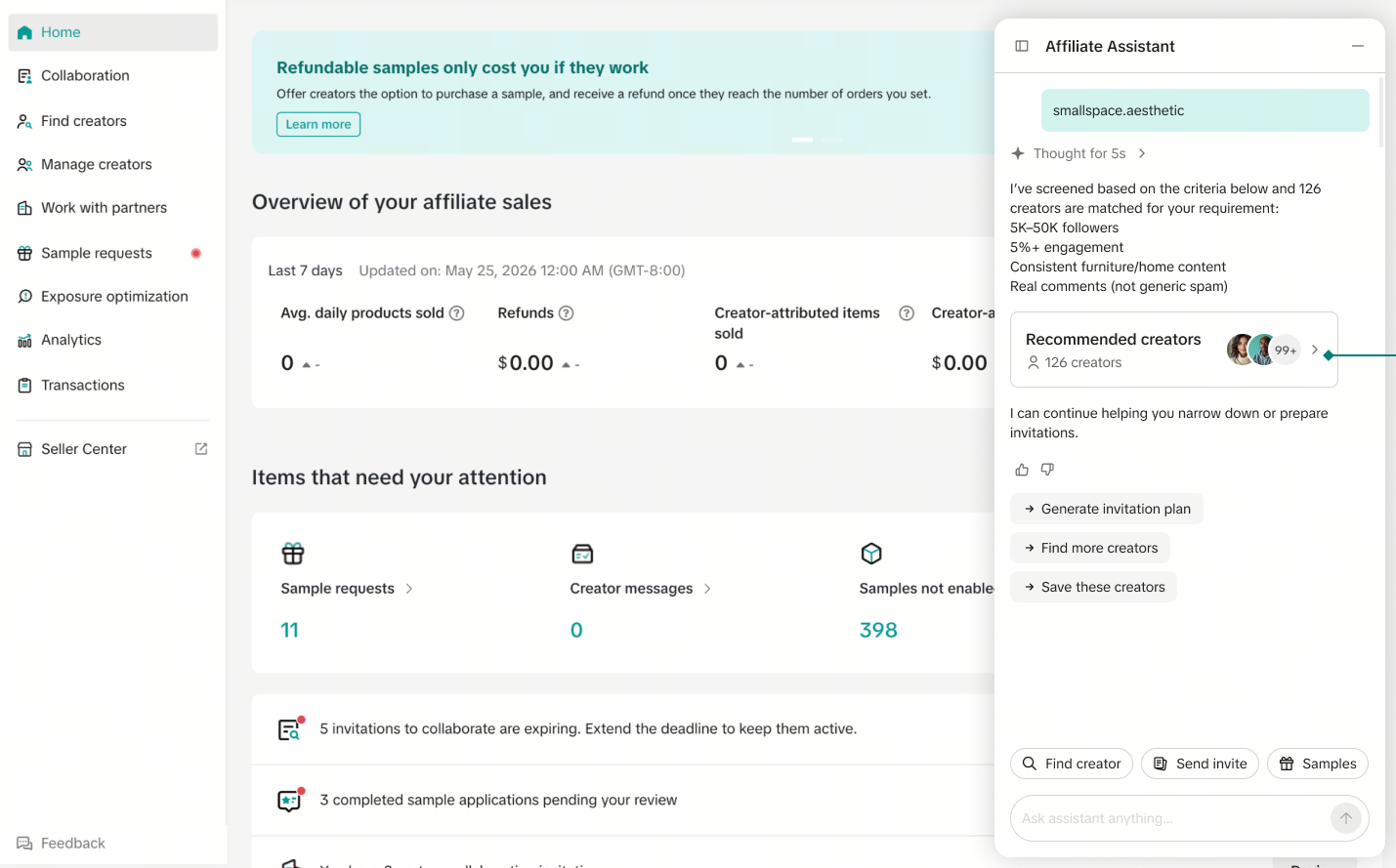Open help tooltip for Refunds metric
The image size is (1396, 868).
(x=566, y=313)
